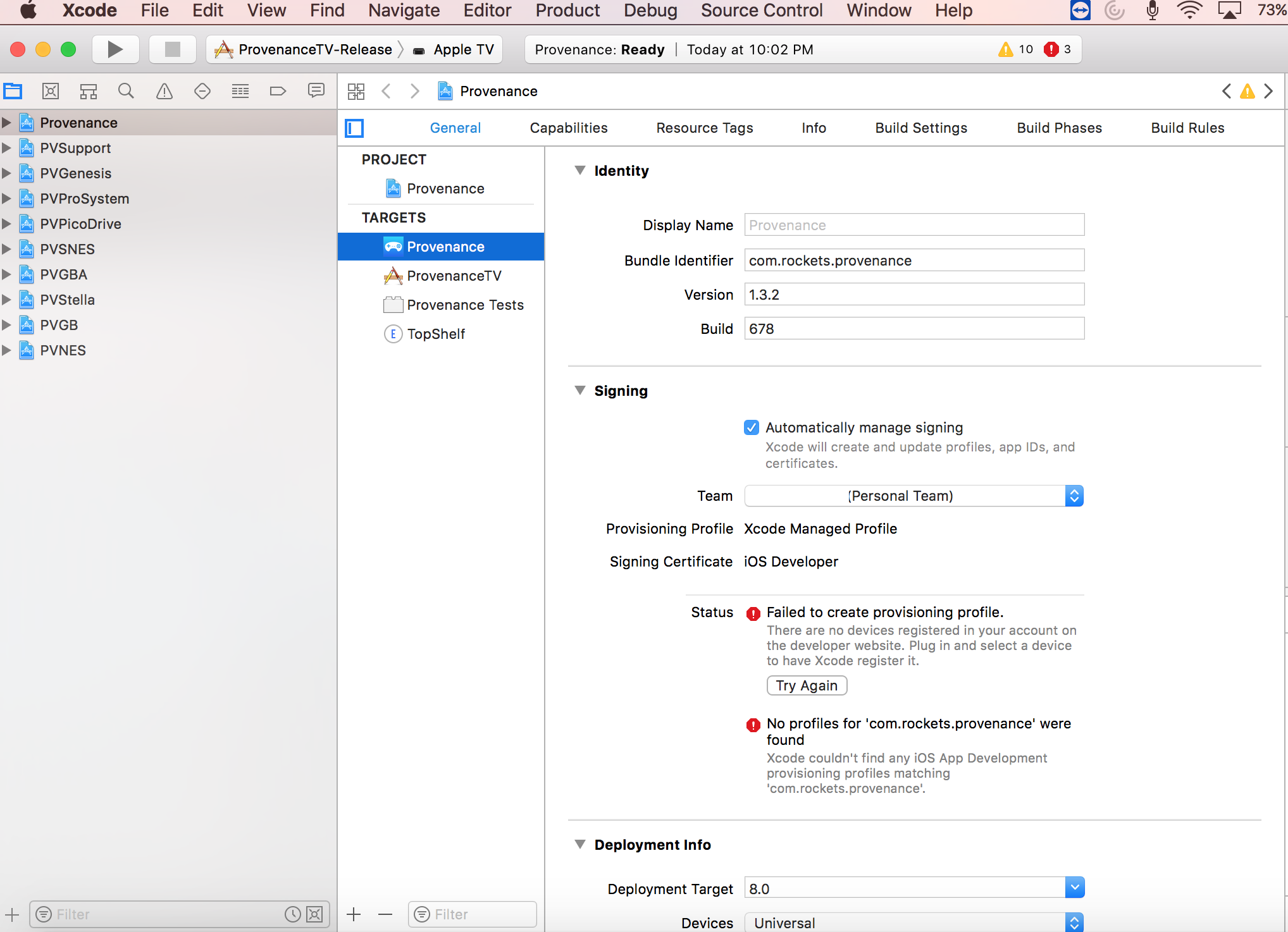Open the Report navigator speech-bubble icon
1288x932 pixels.
pyautogui.click(x=316, y=91)
